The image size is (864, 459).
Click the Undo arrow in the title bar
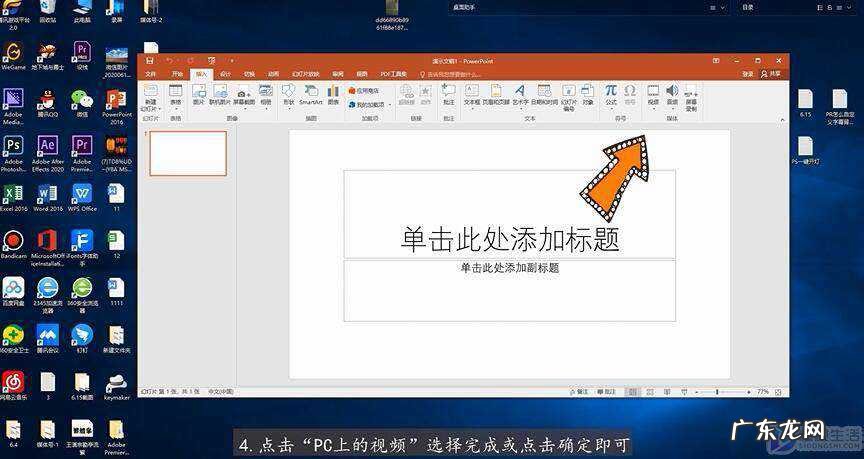[x=170, y=61]
